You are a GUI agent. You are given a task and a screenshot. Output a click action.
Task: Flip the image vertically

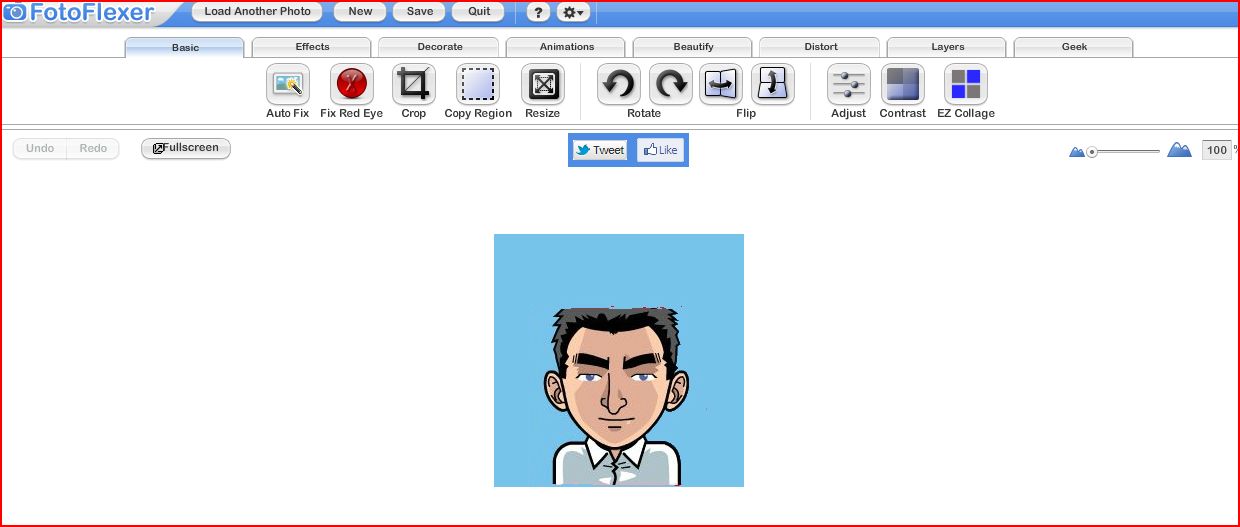(773, 85)
